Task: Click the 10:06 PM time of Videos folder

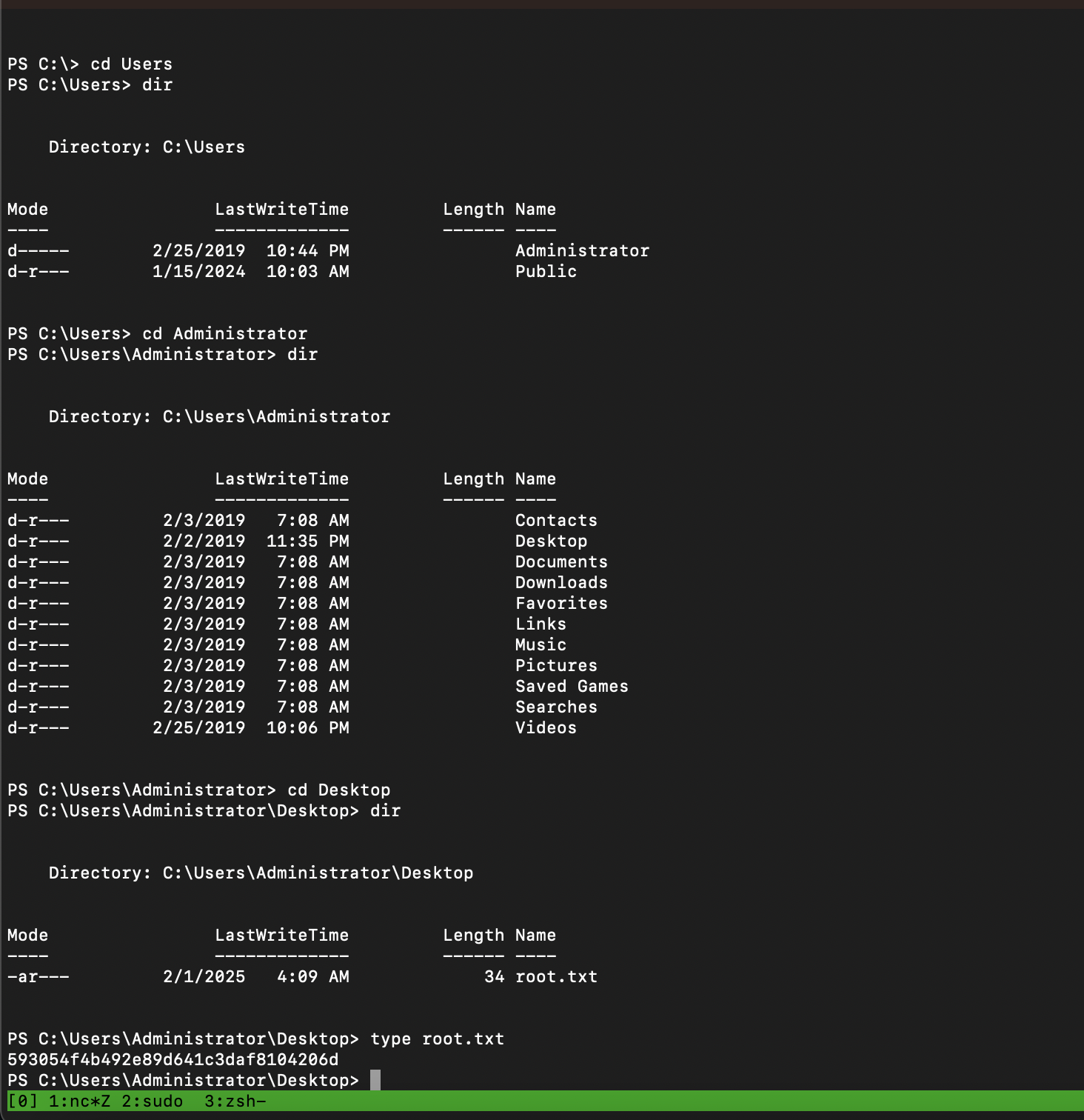Action: click(x=307, y=727)
